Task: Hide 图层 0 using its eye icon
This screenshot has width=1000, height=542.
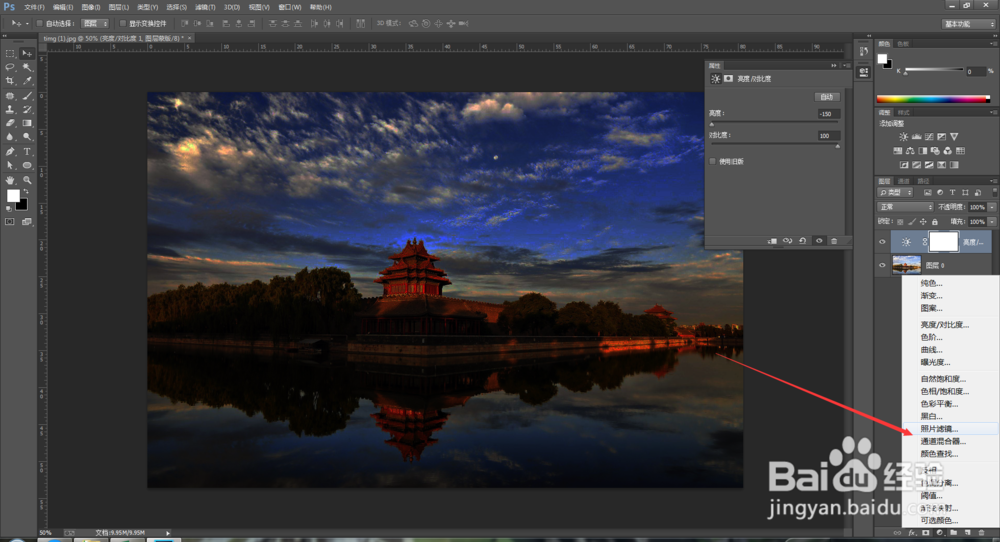Action: tap(883, 265)
